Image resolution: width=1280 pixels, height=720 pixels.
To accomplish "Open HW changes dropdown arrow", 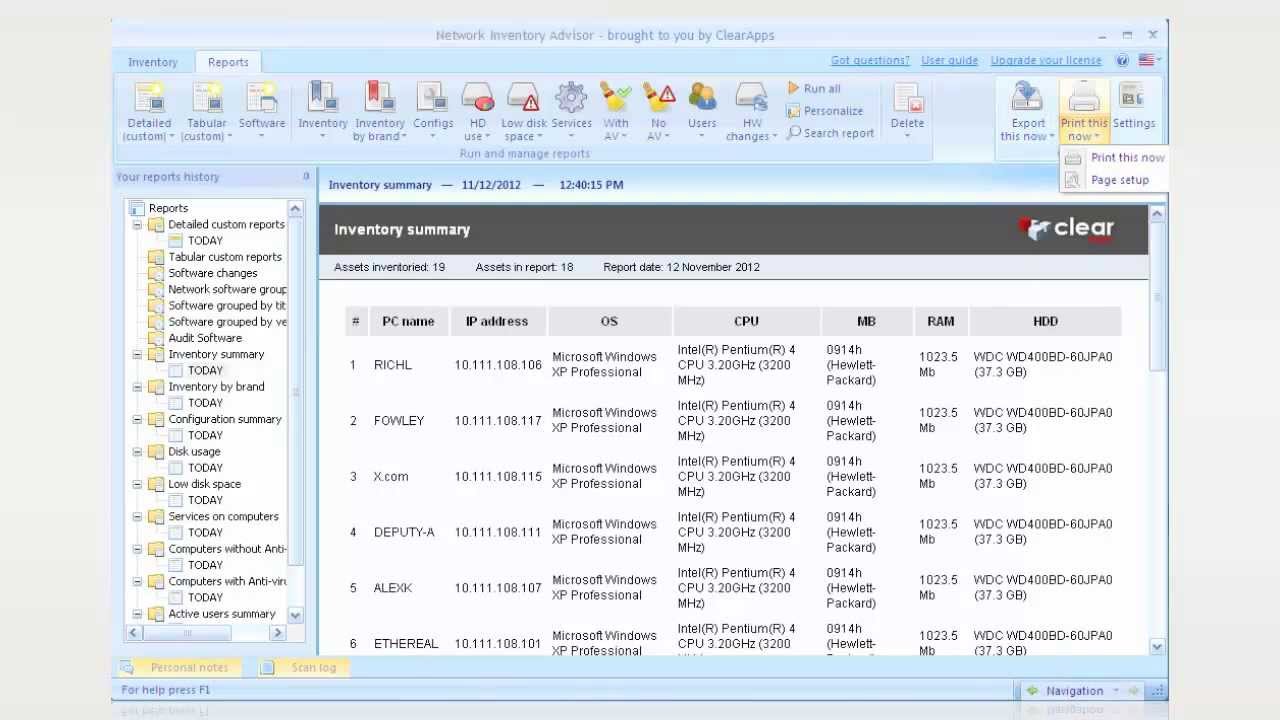I will 774,137.
